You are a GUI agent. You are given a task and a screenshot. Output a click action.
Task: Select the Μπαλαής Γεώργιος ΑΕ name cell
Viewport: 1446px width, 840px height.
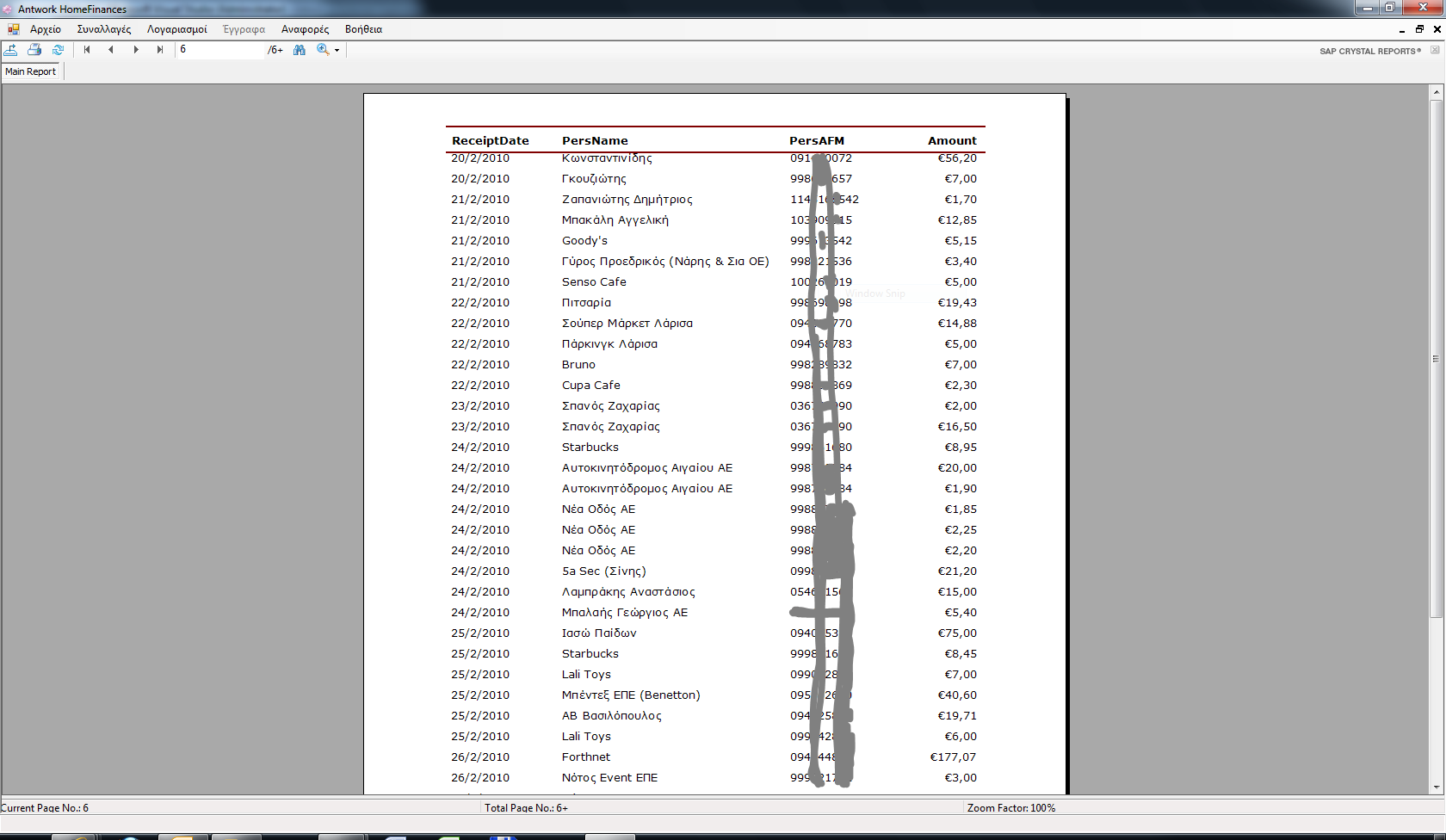click(625, 613)
